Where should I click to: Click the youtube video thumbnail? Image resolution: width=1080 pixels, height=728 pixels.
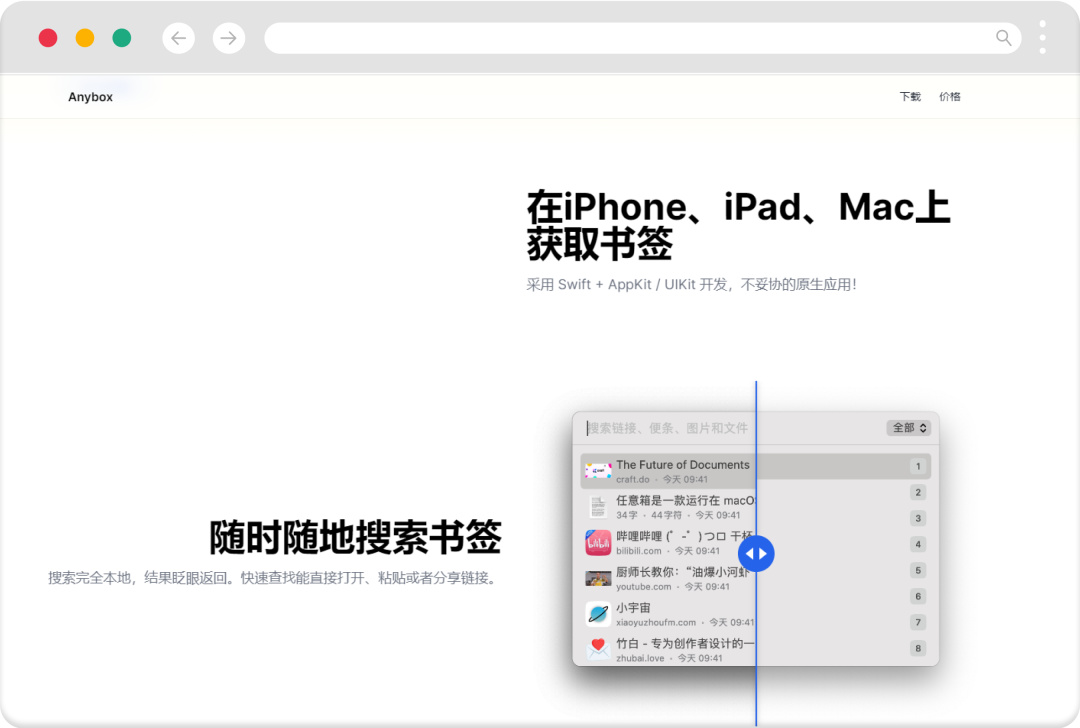(x=598, y=579)
